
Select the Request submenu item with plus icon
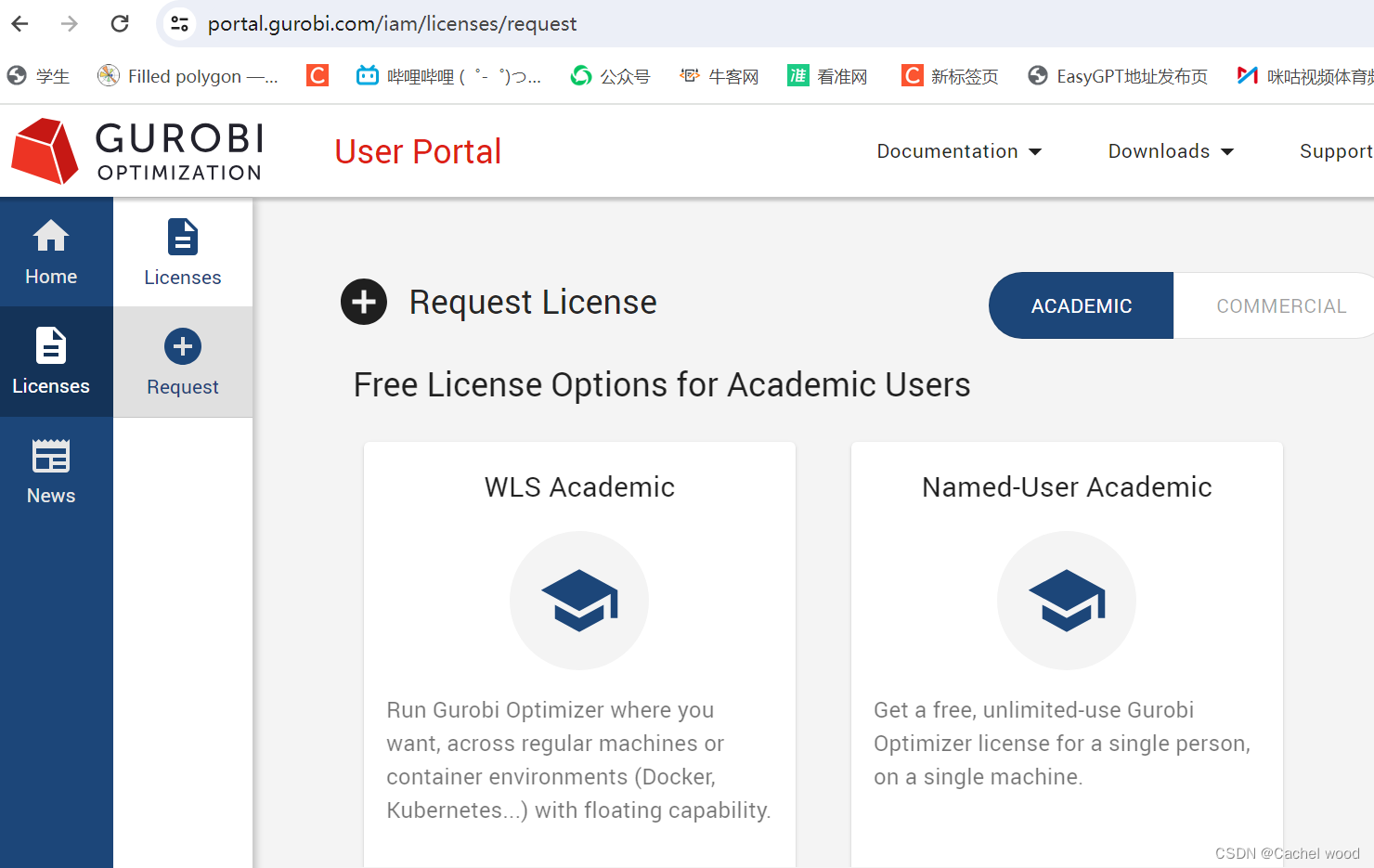[x=183, y=362]
